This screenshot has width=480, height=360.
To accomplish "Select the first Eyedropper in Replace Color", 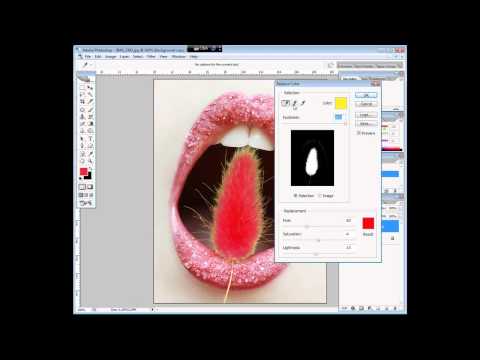I will click(286, 103).
